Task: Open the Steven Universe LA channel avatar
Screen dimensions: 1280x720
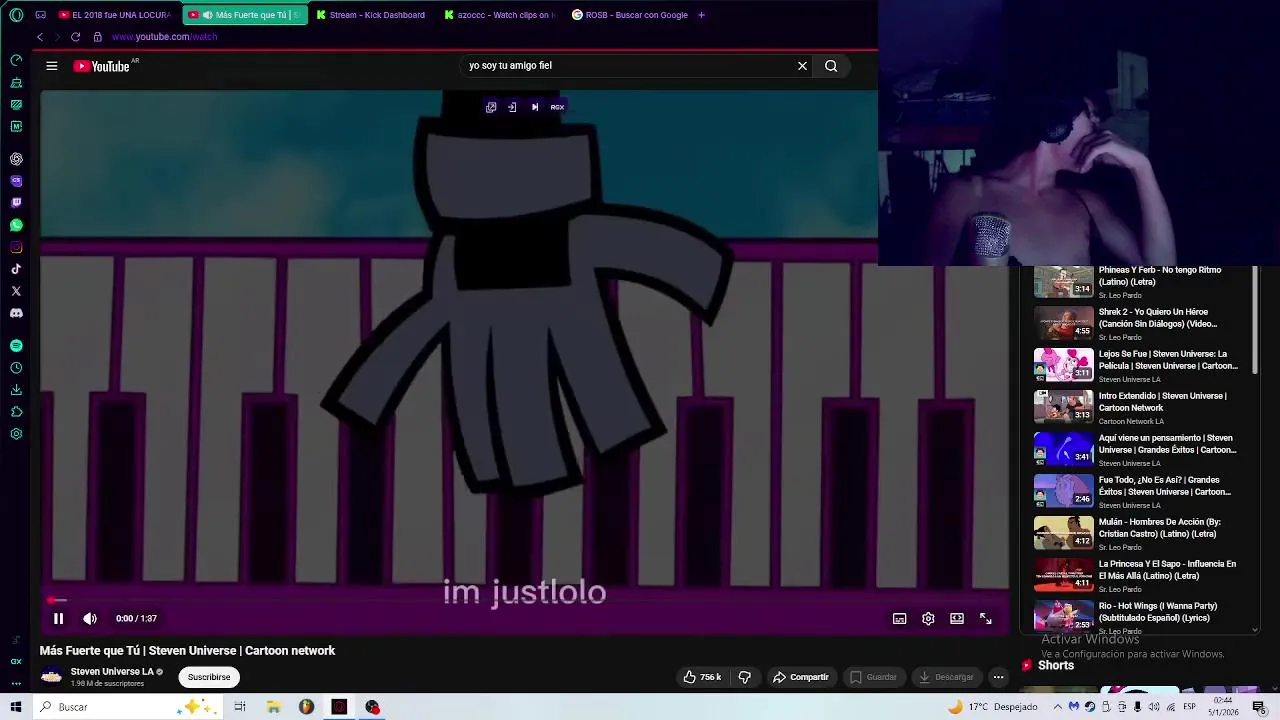Action: tap(51, 677)
